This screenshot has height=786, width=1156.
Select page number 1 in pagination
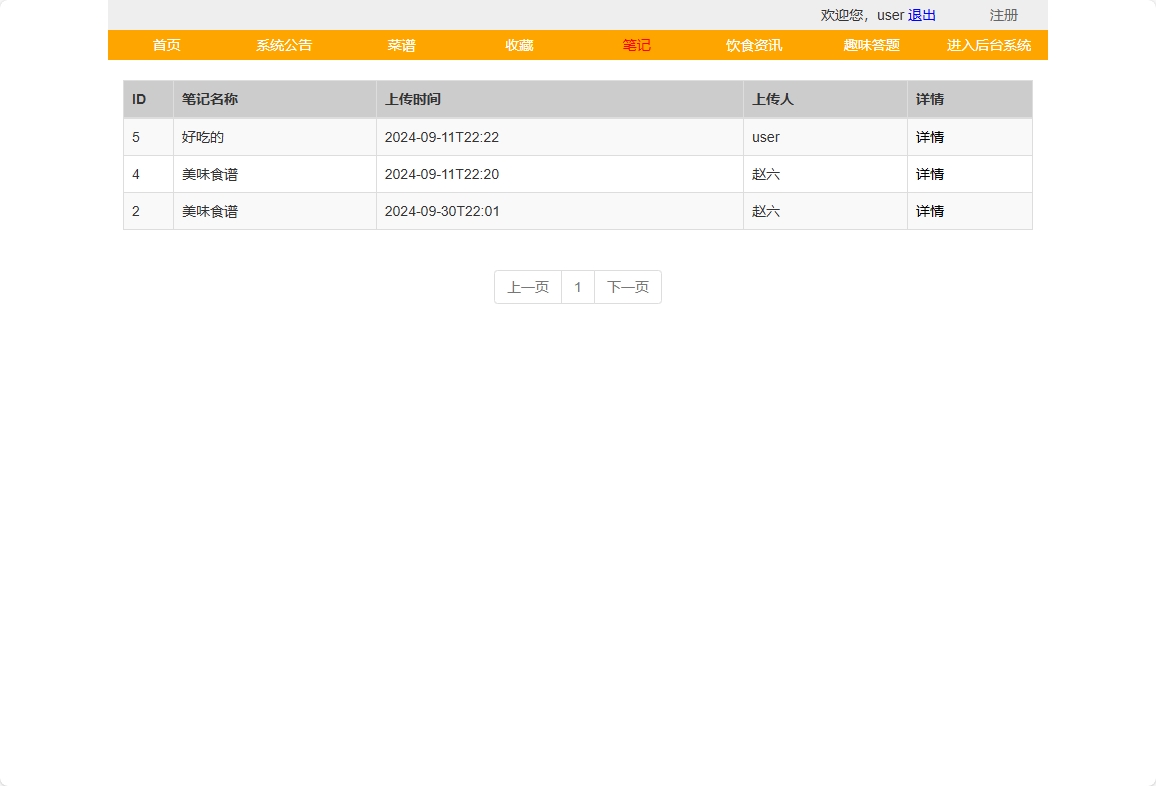[x=578, y=287]
